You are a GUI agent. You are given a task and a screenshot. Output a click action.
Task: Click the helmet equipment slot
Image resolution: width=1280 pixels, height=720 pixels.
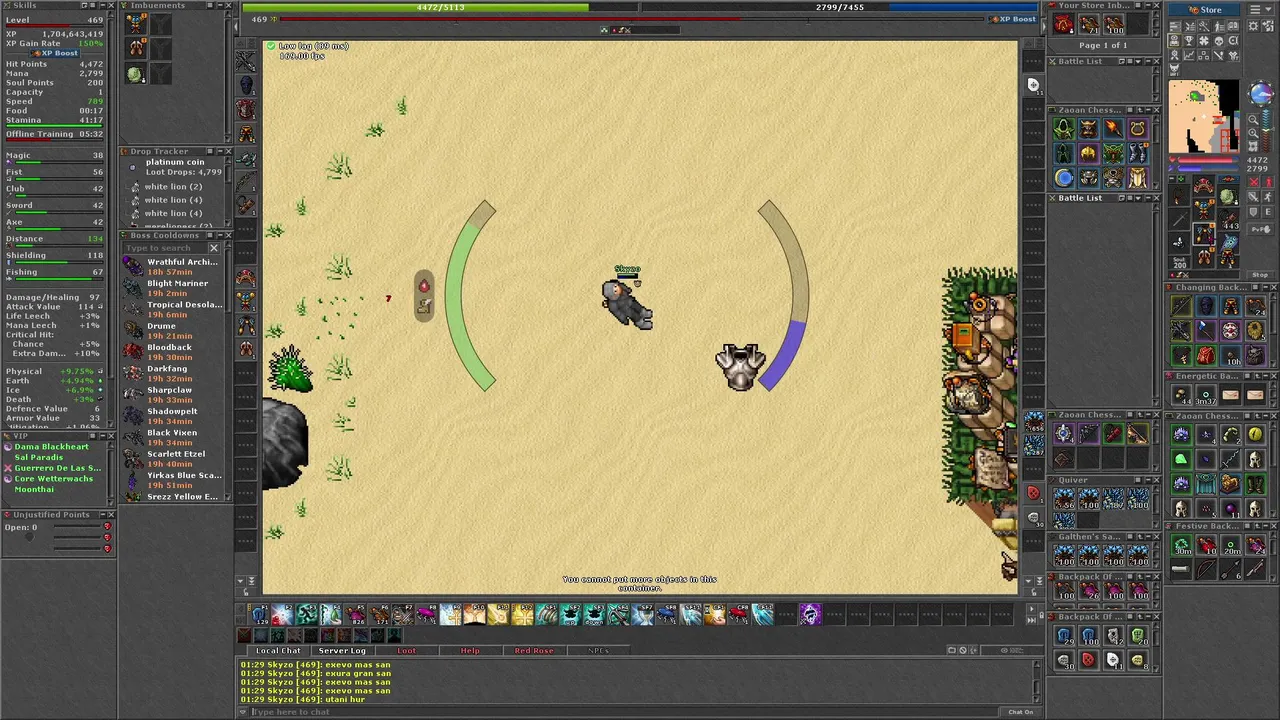1204,185
